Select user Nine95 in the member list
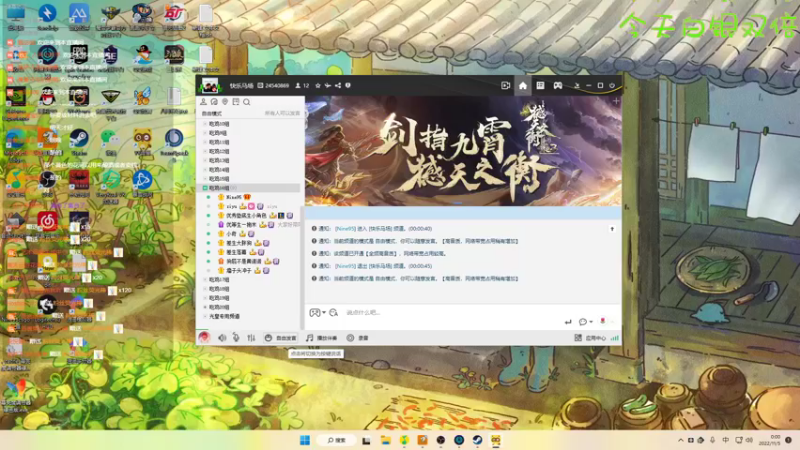The width and height of the screenshot is (800, 450). tap(234, 197)
